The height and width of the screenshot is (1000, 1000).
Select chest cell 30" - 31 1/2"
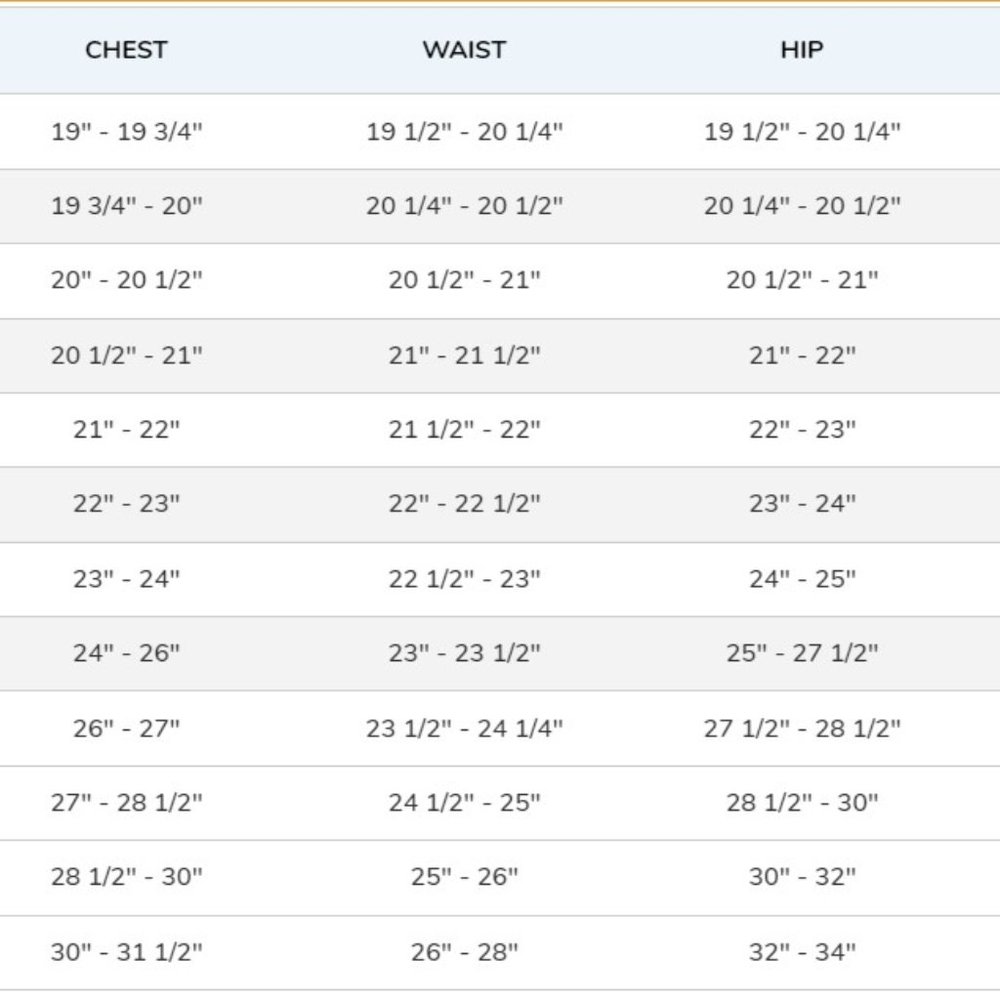(126, 951)
